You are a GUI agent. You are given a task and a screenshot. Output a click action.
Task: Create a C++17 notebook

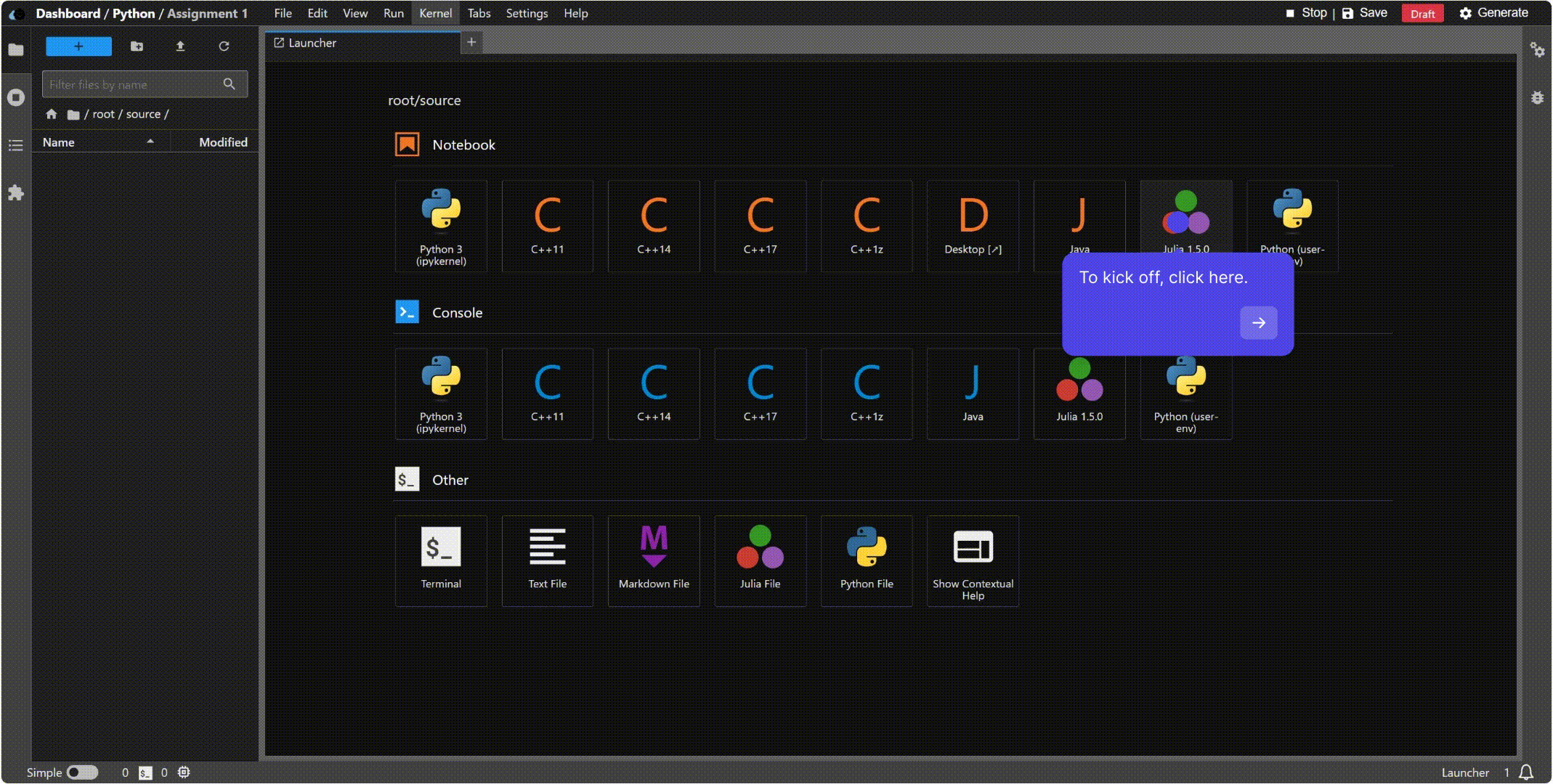760,226
